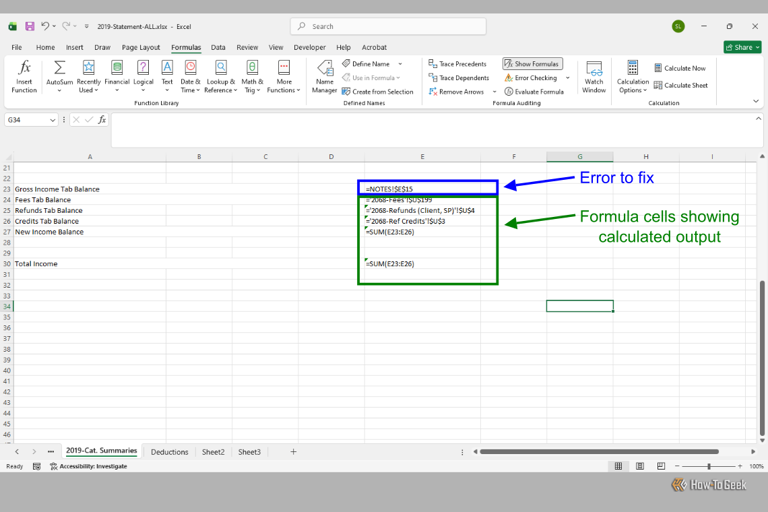Open Financial functions menu
The height and width of the screenshot is (512, 768).
click(117, 76)
